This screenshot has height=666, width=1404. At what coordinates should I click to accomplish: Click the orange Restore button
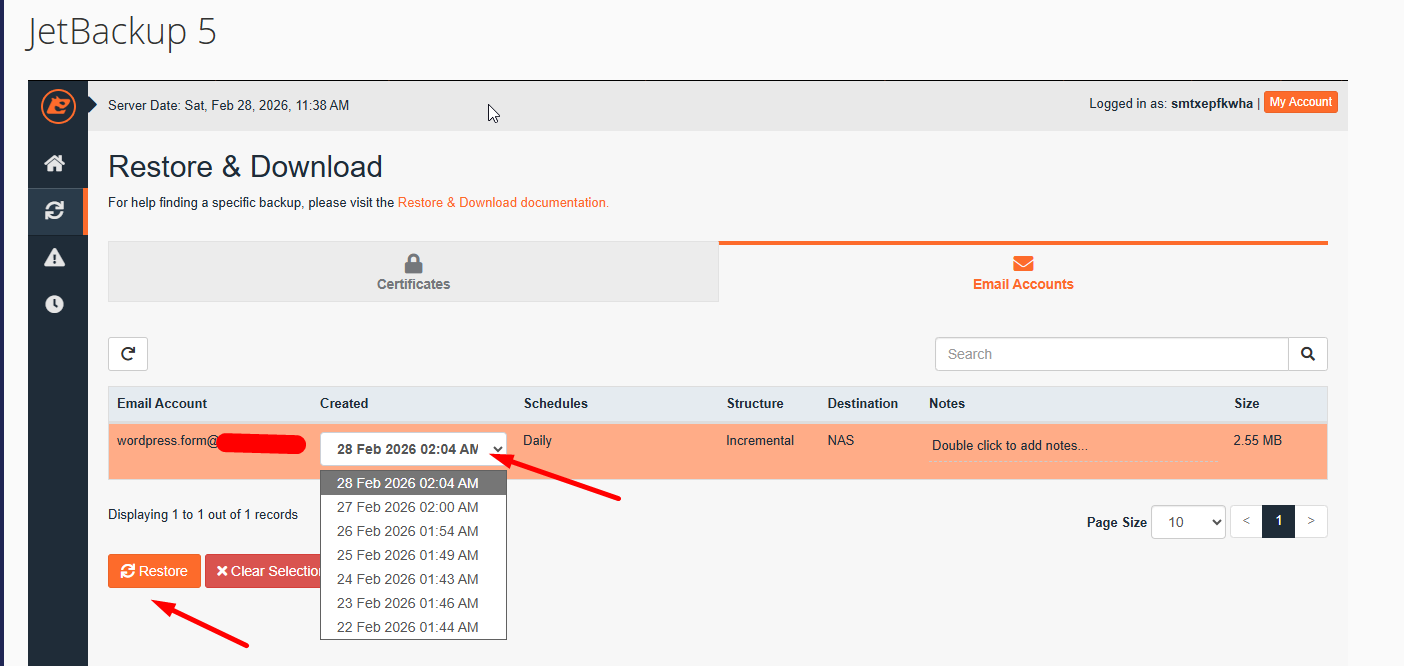coord(154,571)
